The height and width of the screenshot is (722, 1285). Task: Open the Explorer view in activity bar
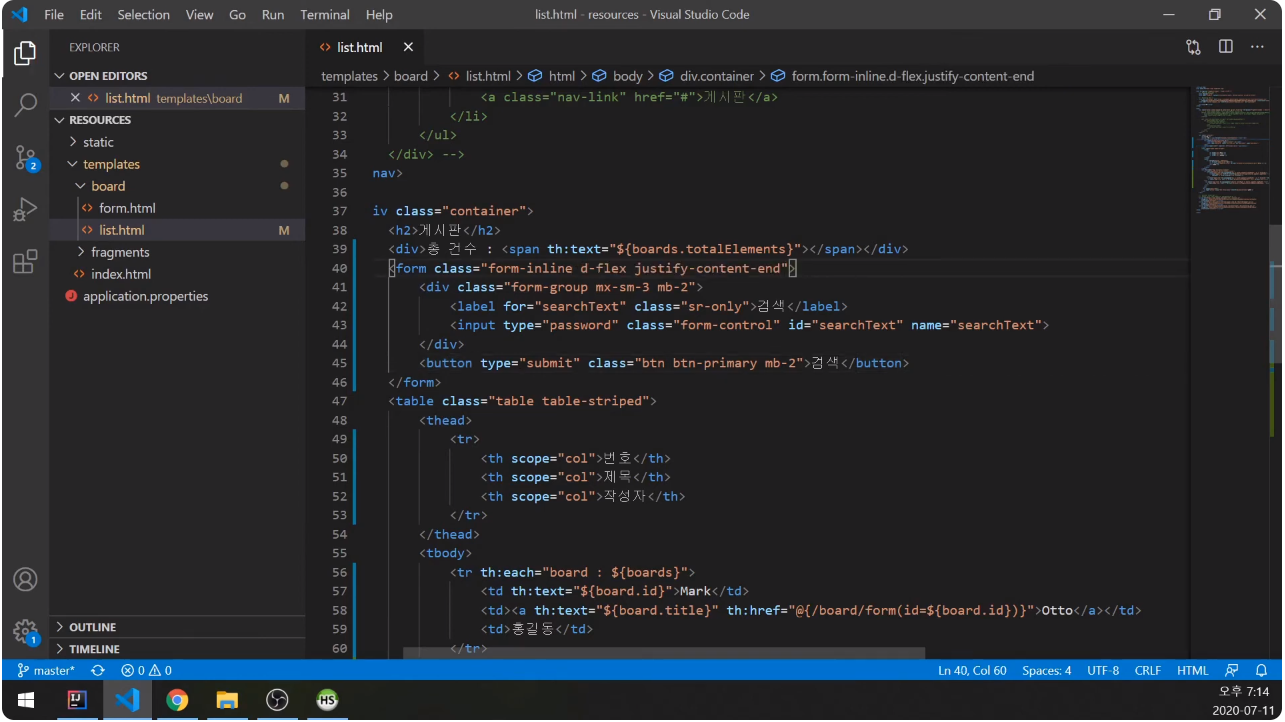click(25, 53)
